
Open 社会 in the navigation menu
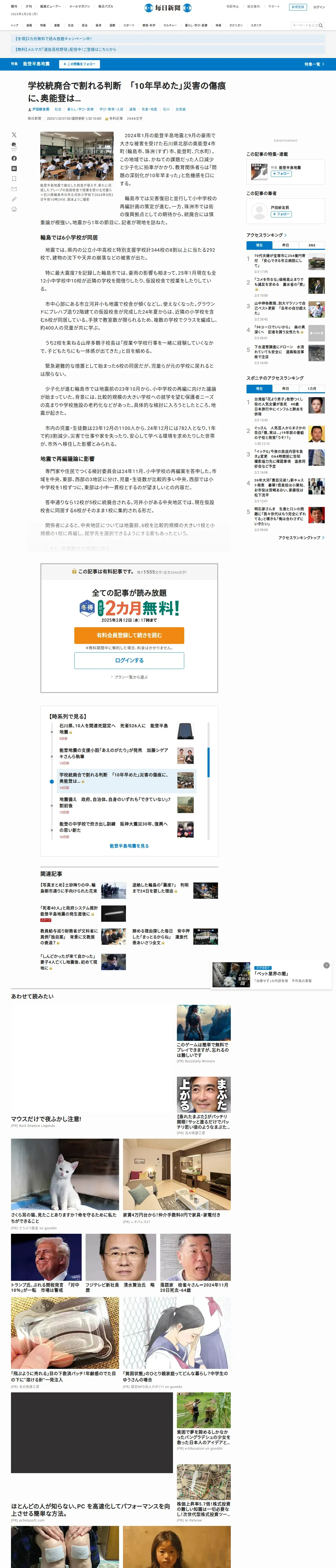tap(71, 26)
